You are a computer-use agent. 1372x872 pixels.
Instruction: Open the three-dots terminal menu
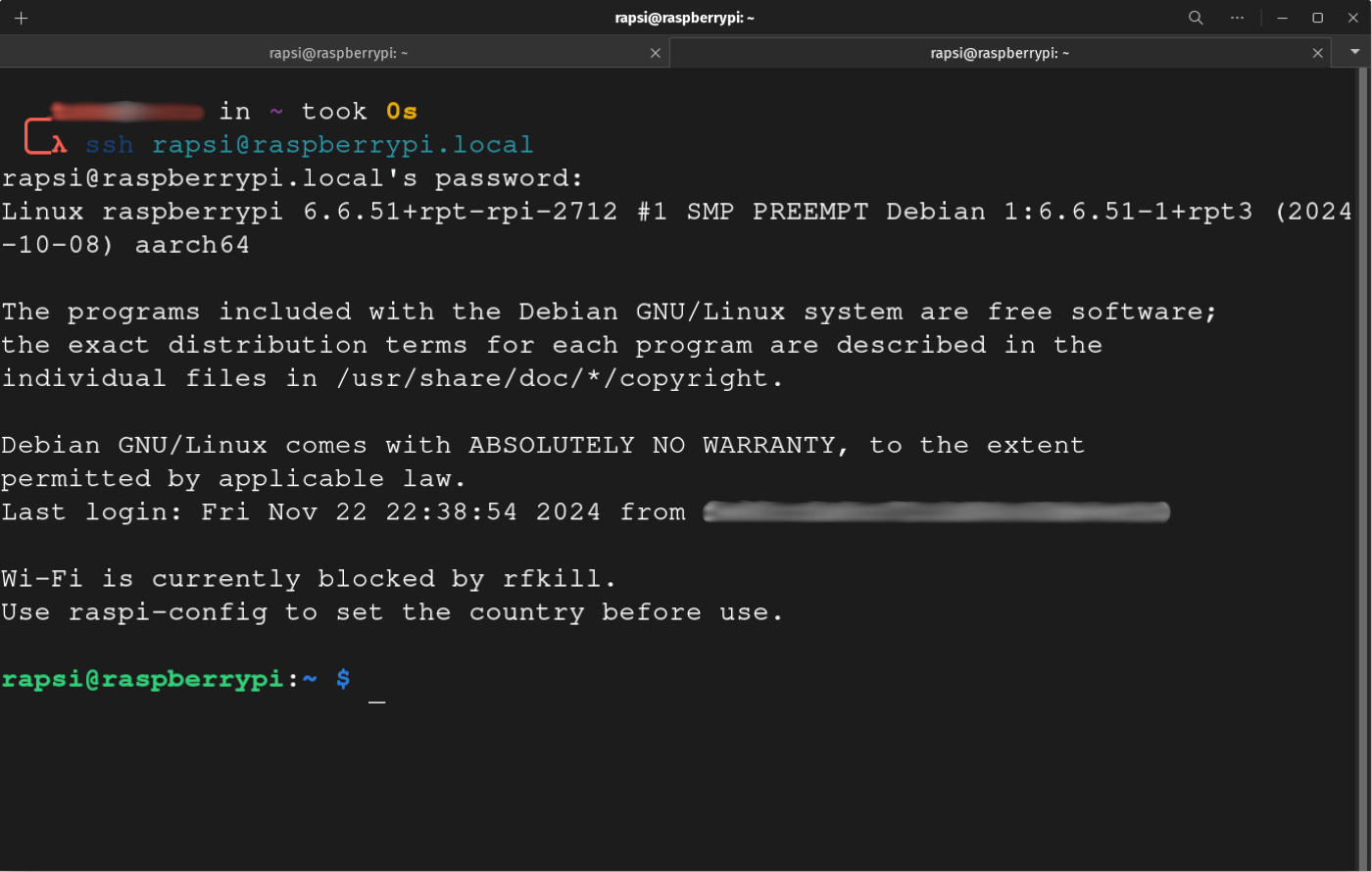point(1237,18)
